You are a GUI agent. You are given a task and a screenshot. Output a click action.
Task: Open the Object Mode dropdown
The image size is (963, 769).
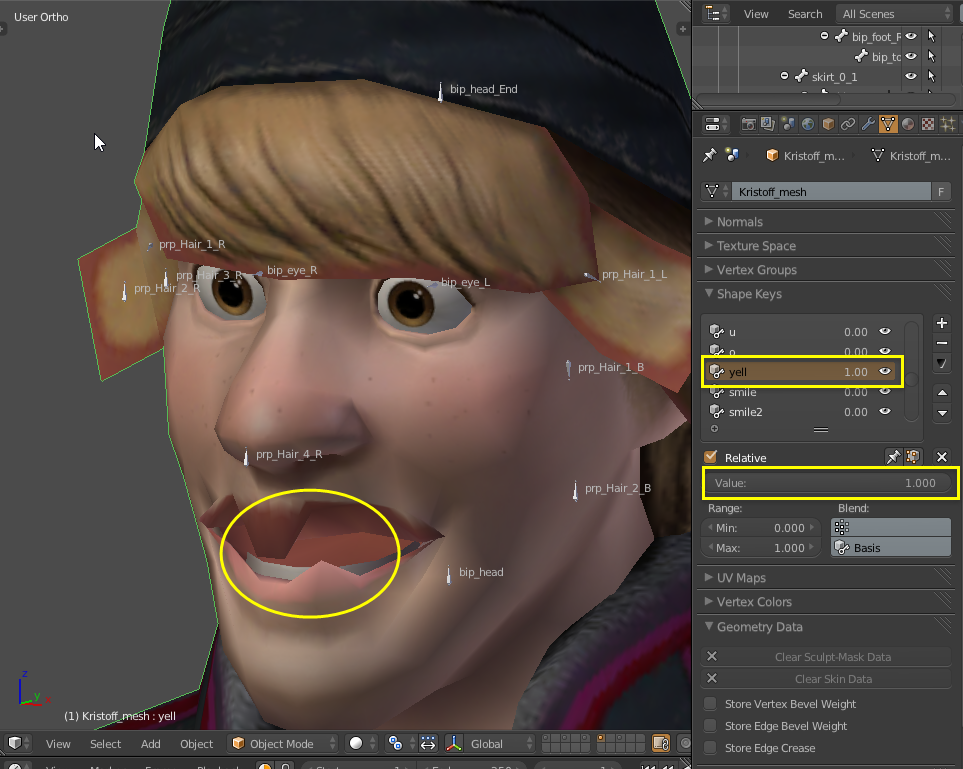pos(283,744)
